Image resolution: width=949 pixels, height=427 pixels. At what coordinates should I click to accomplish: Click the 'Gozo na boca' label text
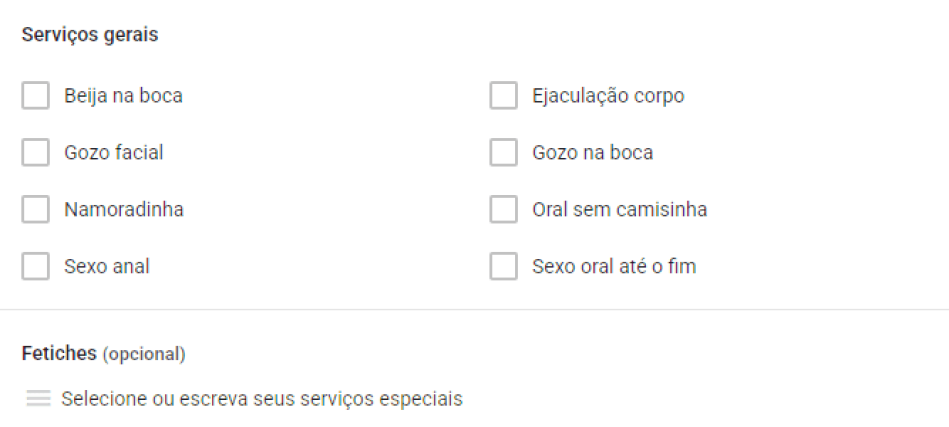pyautogui.click(x=592, y=153)
